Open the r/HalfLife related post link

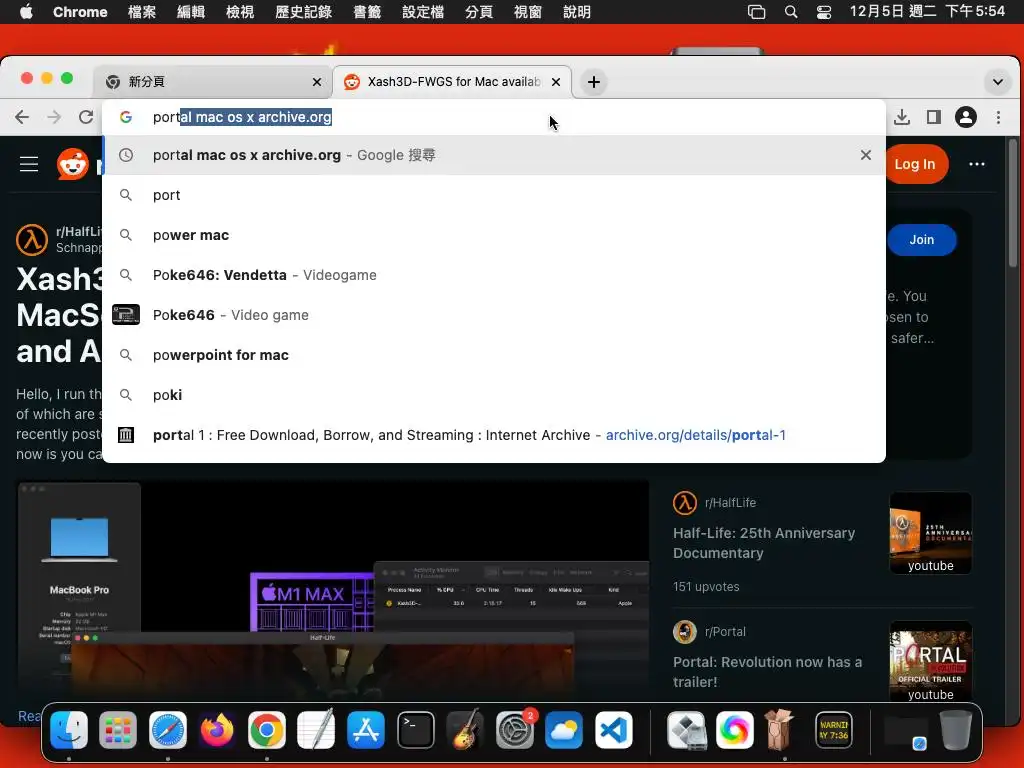click(x=730, y=503)
